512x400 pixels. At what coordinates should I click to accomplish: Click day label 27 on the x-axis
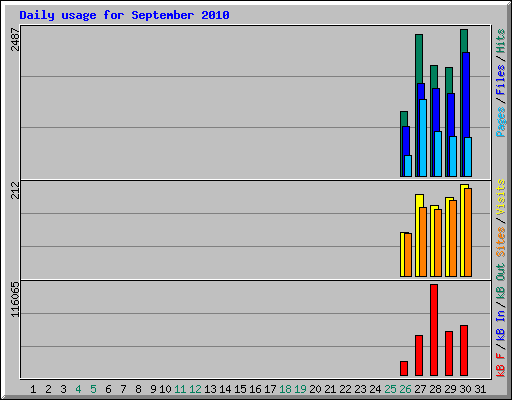click(420, 389)
